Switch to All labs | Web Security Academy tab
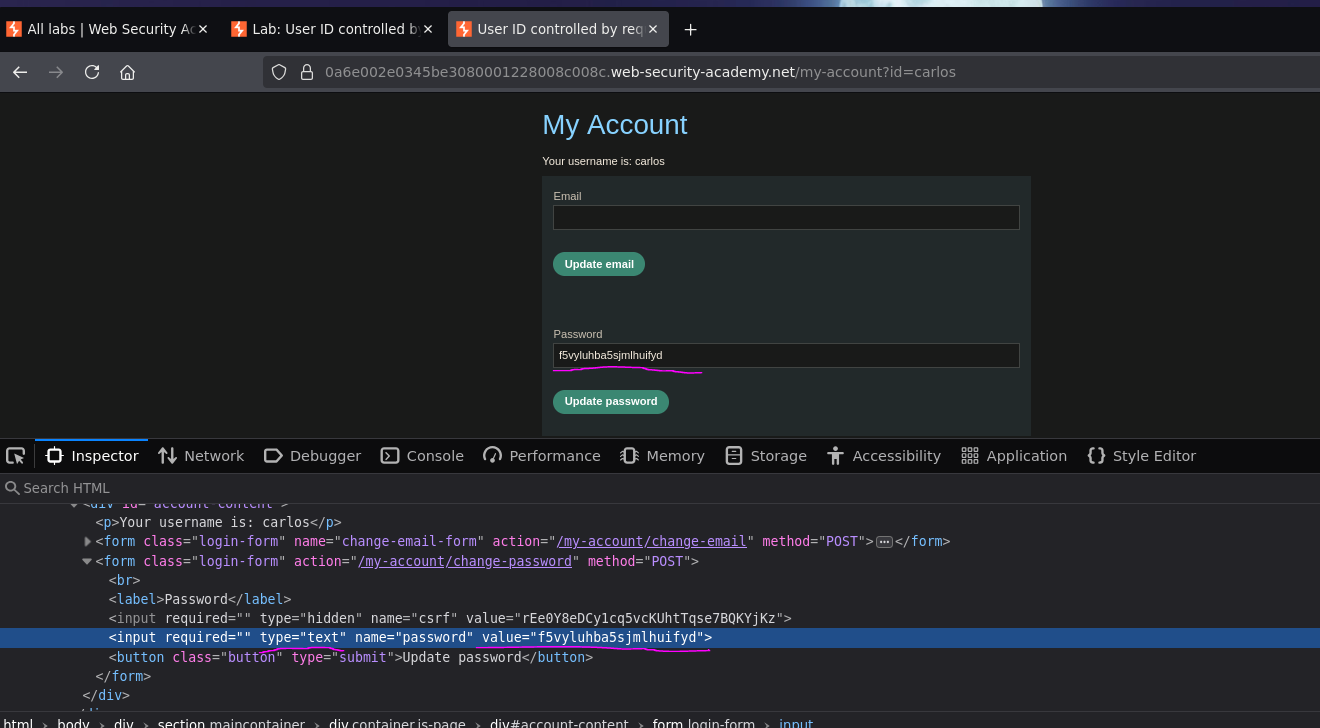The image size is (1320, 728). (108, 29)
